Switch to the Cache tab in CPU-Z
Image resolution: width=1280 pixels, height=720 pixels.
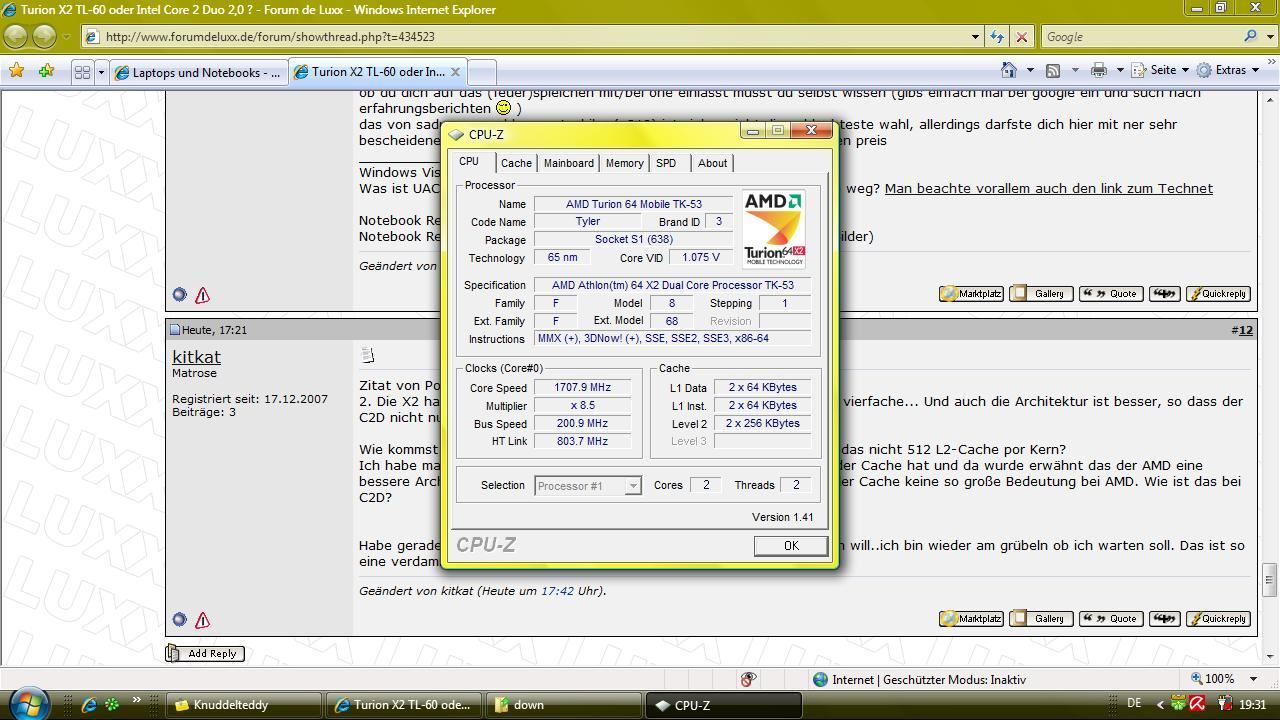tap(516, 163)
